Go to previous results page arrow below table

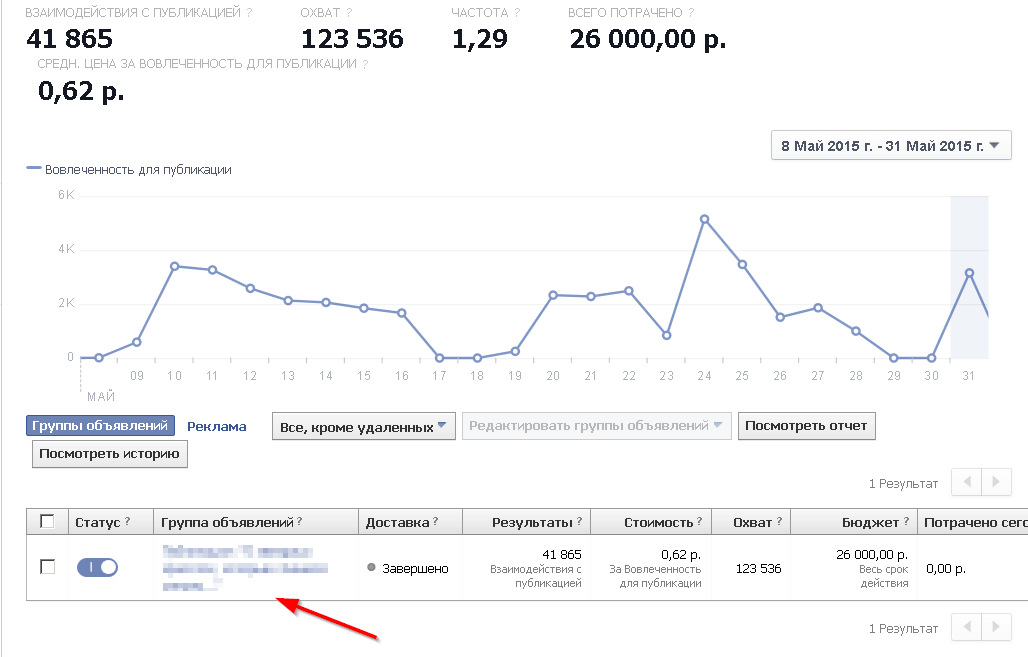[x=966, y=627]
